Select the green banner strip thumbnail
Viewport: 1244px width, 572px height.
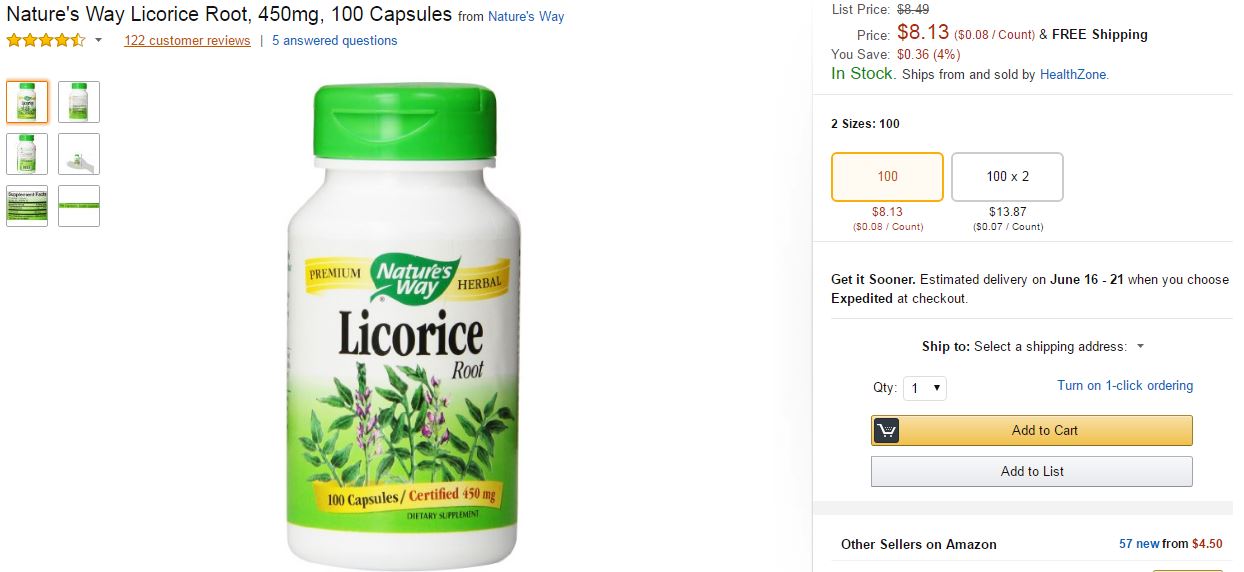pos(79,206)
